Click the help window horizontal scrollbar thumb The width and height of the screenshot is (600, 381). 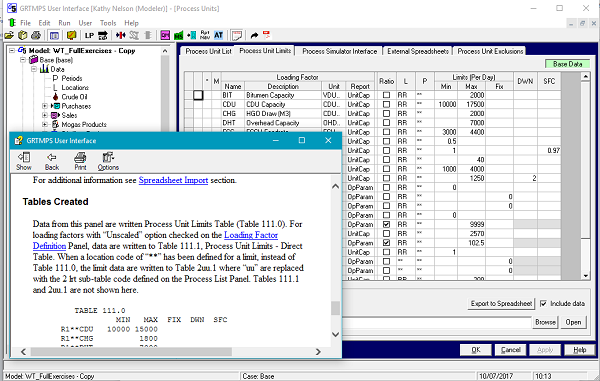pyautogui.click(x=131, y=352)
